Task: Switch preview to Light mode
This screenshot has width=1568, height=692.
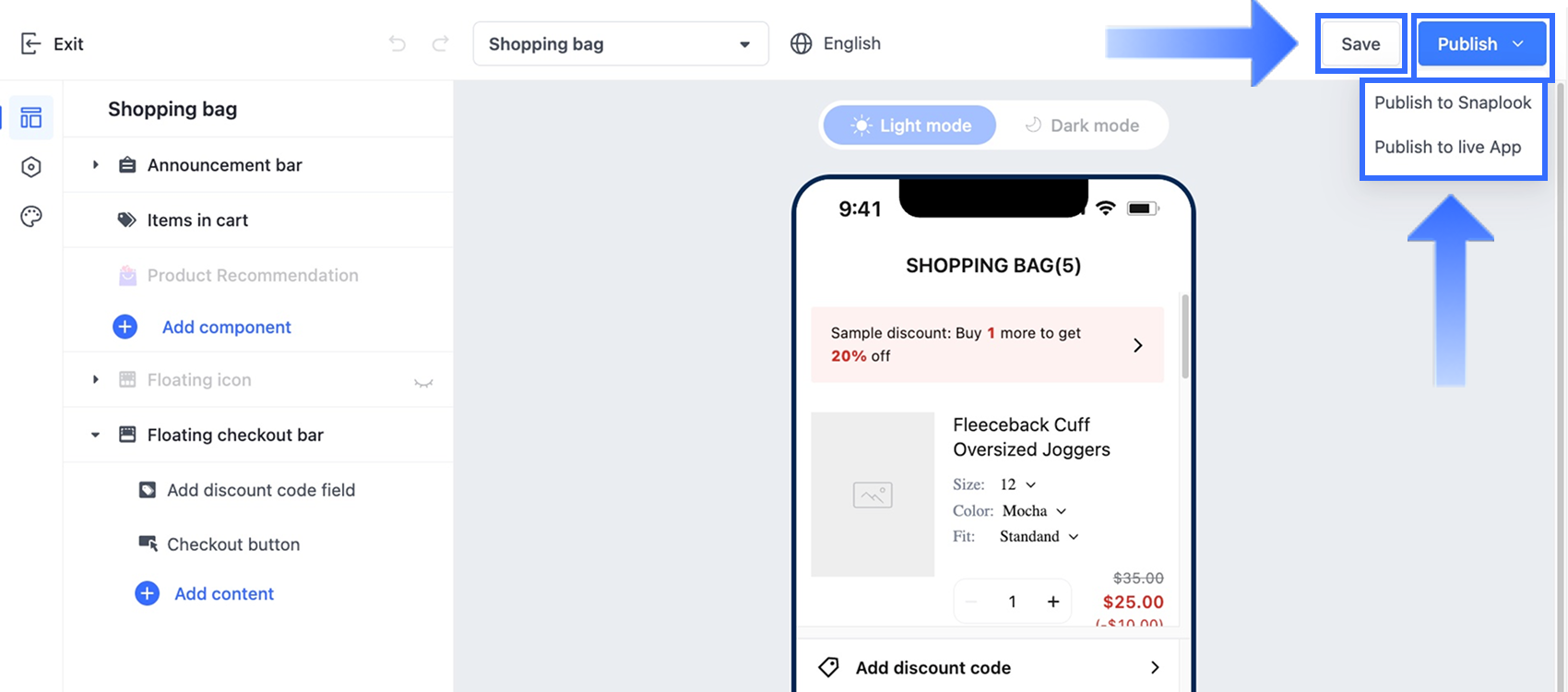Action: (909, 125)
